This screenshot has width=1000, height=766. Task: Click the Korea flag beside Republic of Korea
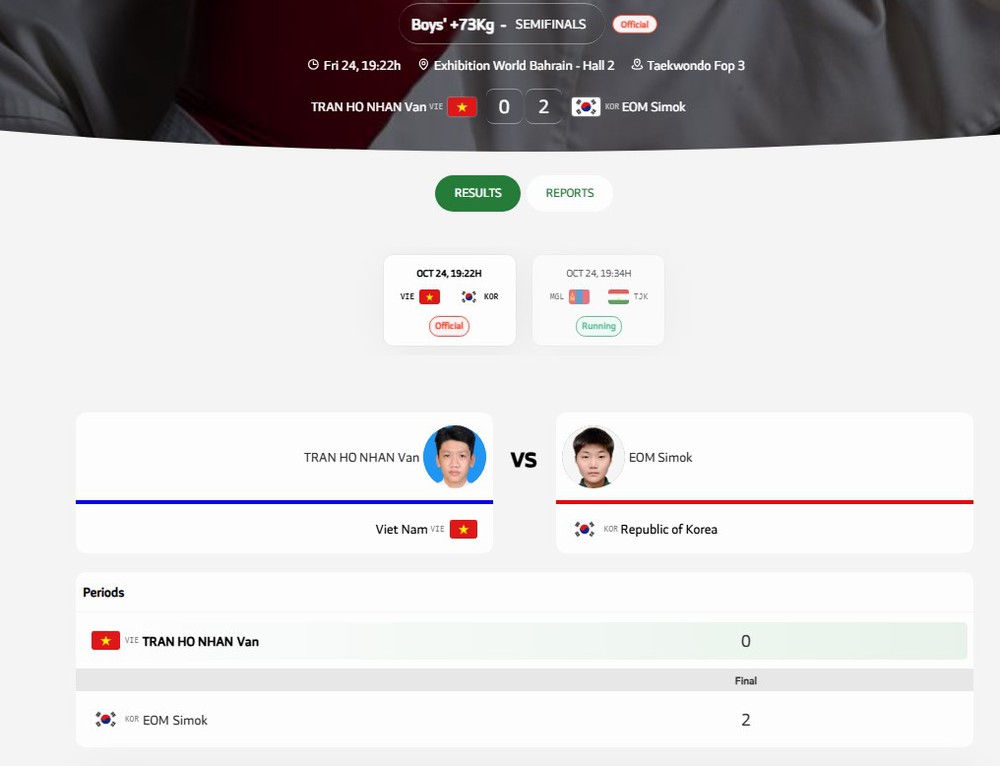pos(584,529)
